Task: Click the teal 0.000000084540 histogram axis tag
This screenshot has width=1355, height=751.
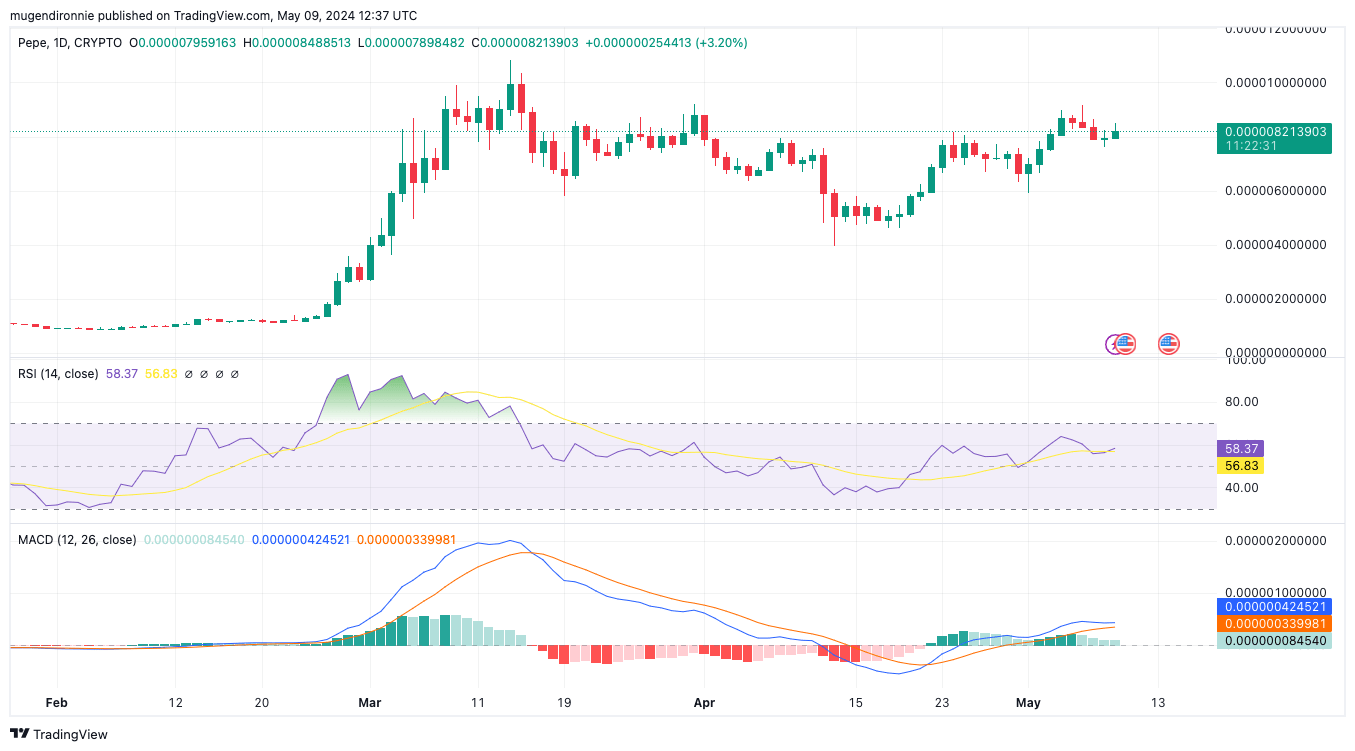Action: 1274,641
